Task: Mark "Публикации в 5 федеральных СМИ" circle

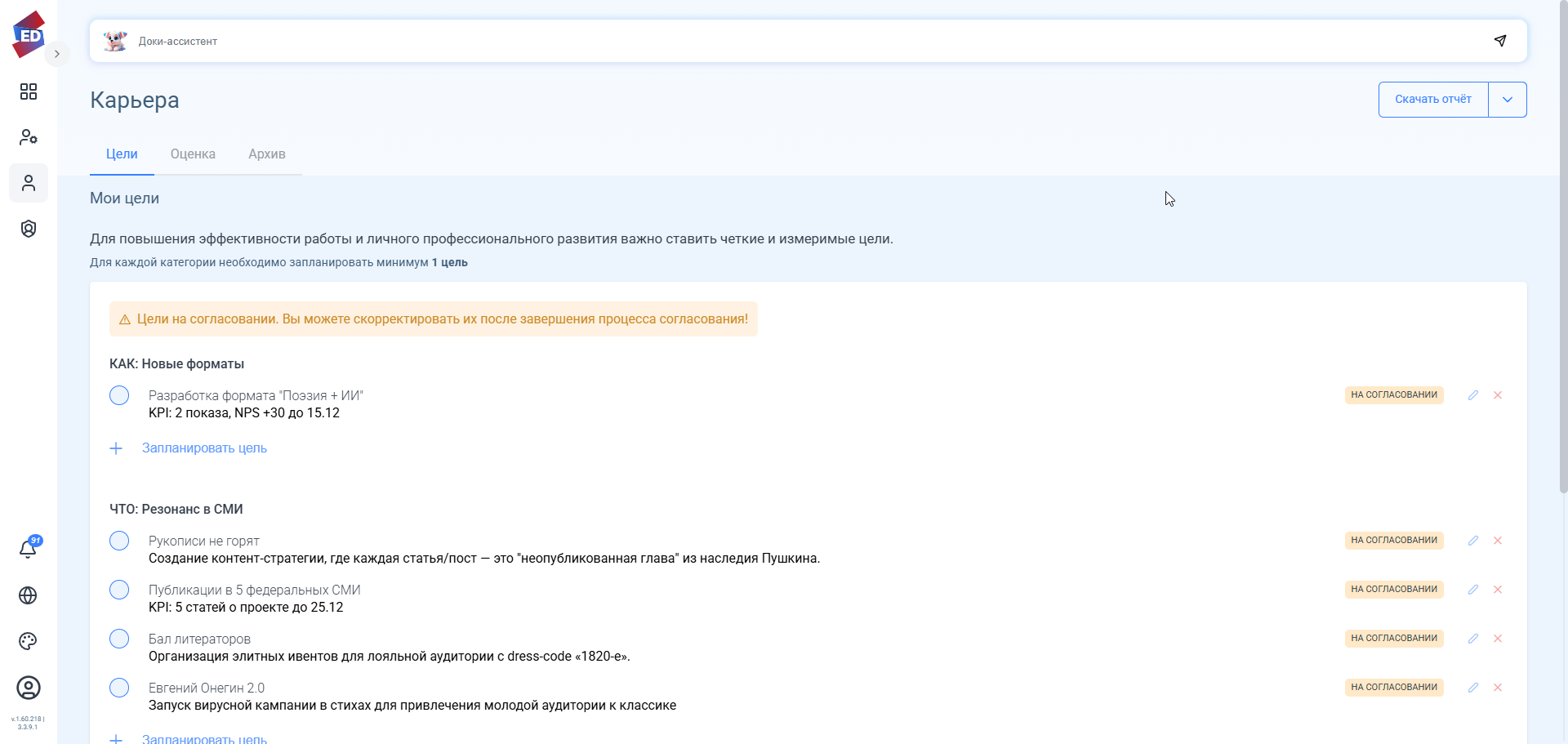Action: 119,590
